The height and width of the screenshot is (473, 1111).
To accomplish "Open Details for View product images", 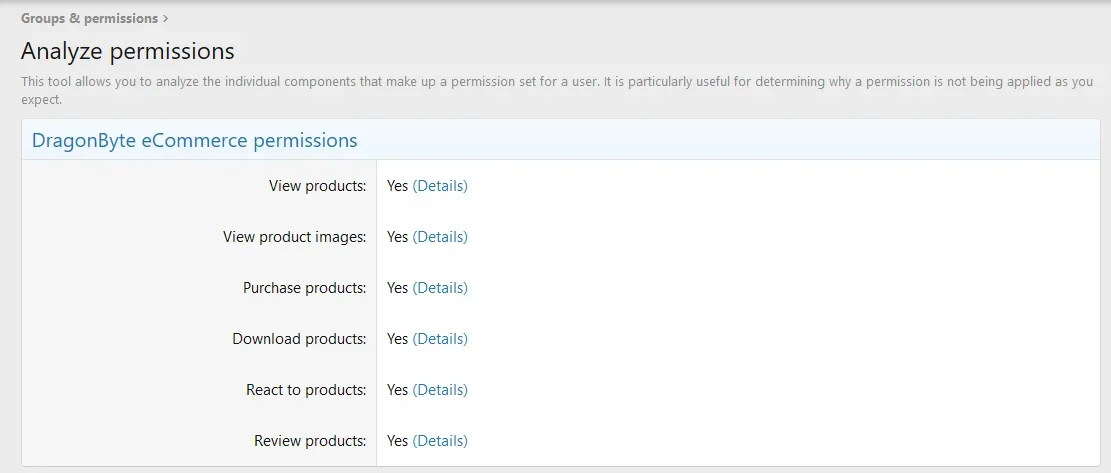I will click(440, 236).
